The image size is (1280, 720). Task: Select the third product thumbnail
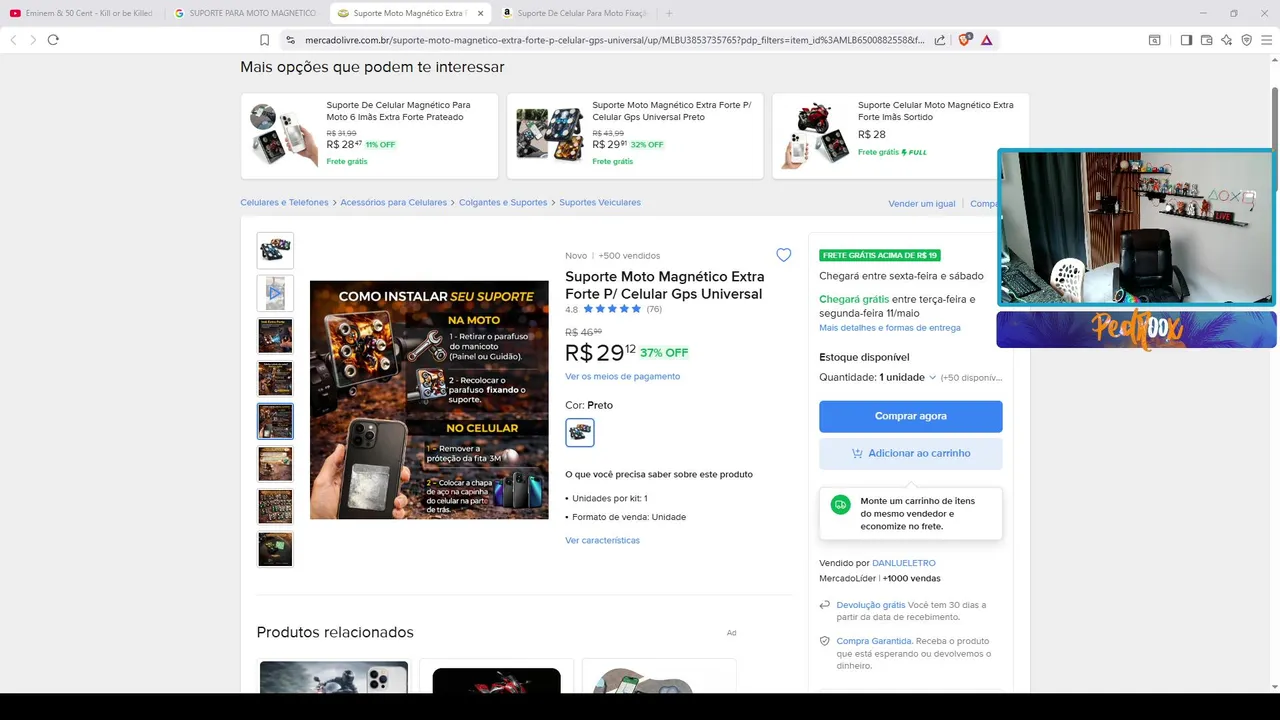tap(275, 336)
